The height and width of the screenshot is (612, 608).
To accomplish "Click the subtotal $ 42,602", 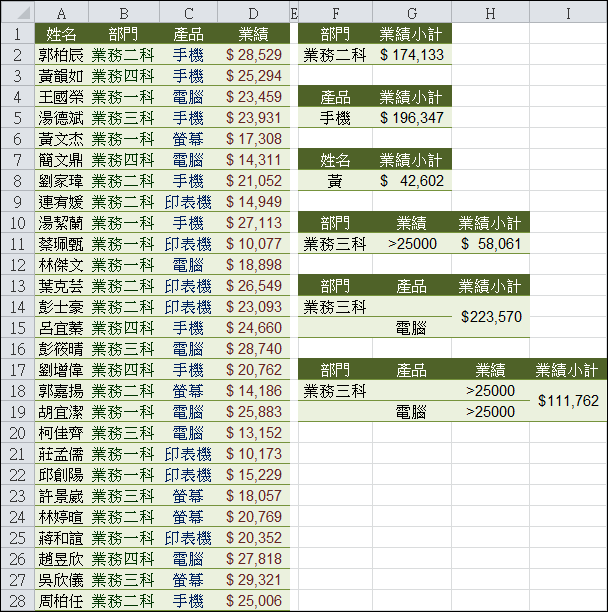I will (x=412, y=181).
